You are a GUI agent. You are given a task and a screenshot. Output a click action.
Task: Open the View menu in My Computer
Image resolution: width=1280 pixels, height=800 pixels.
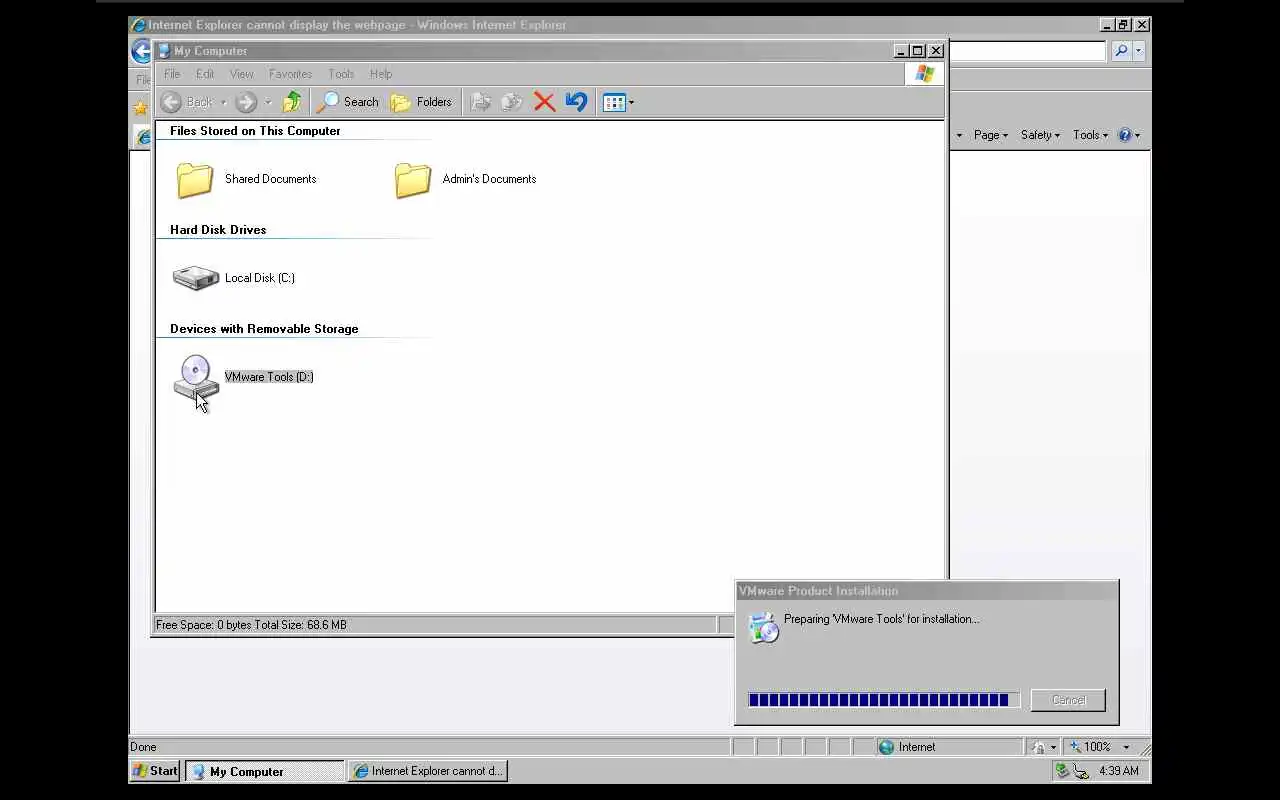click(x=241, y=74)
